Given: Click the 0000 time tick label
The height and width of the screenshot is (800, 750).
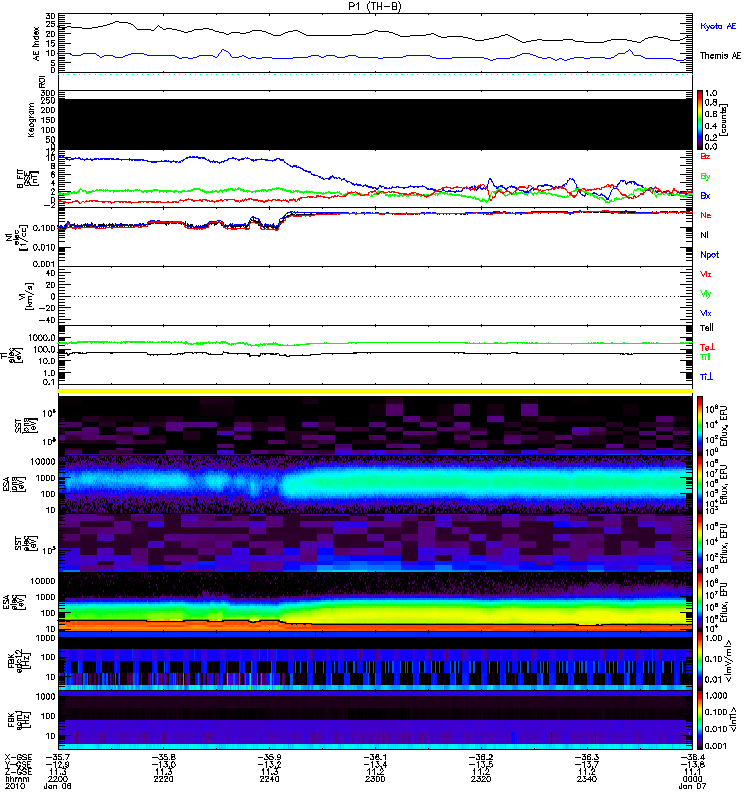Looking at the screenshot, I should 692,779.
